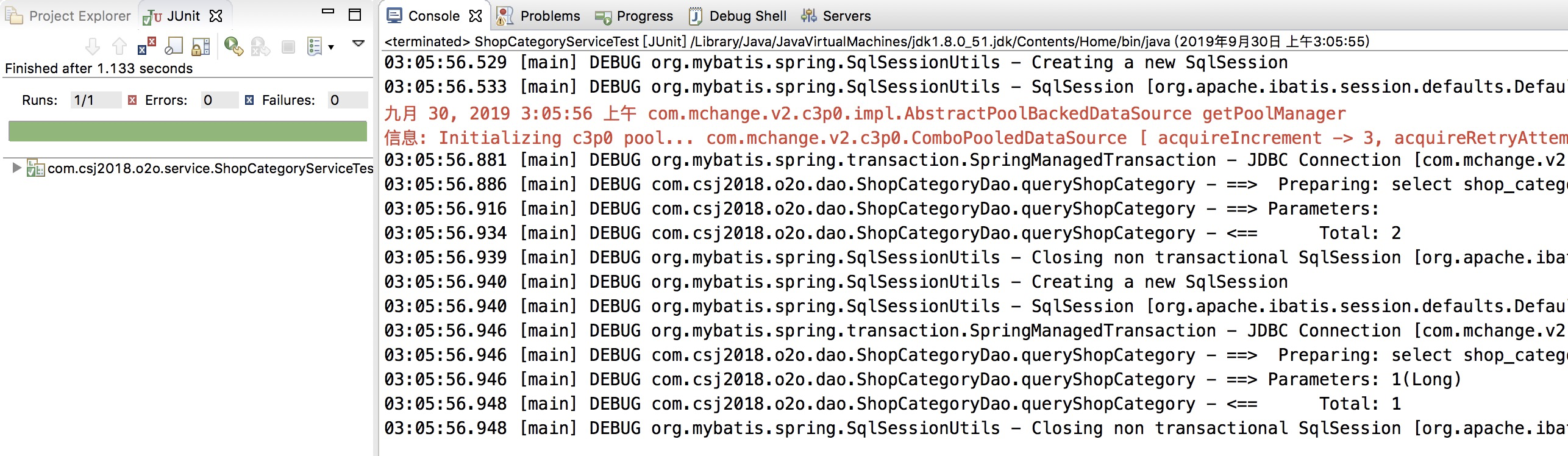Click the Next Failed Test down arrow
The height and width of the screenshot is (456, 1568).
tap(93, 46)
